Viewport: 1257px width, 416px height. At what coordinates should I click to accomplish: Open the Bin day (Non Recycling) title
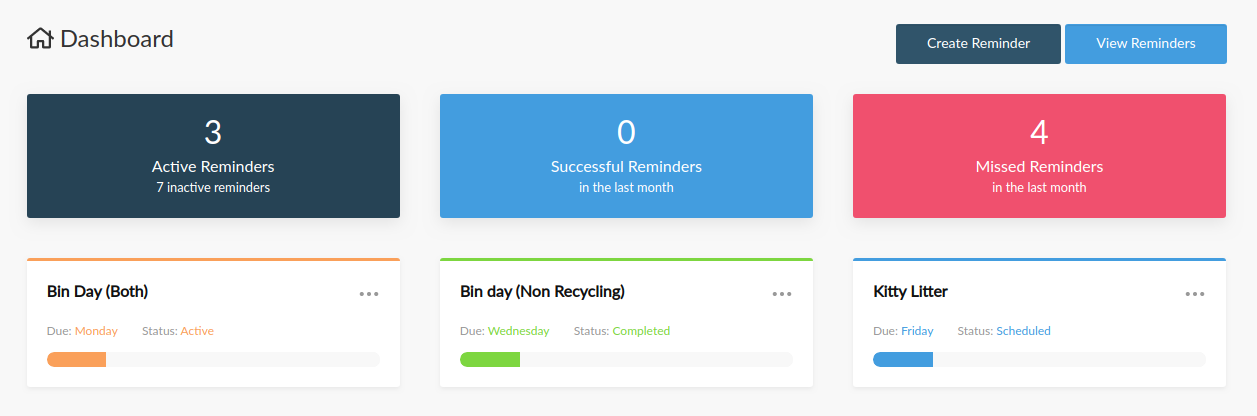(x=542, y=292)
